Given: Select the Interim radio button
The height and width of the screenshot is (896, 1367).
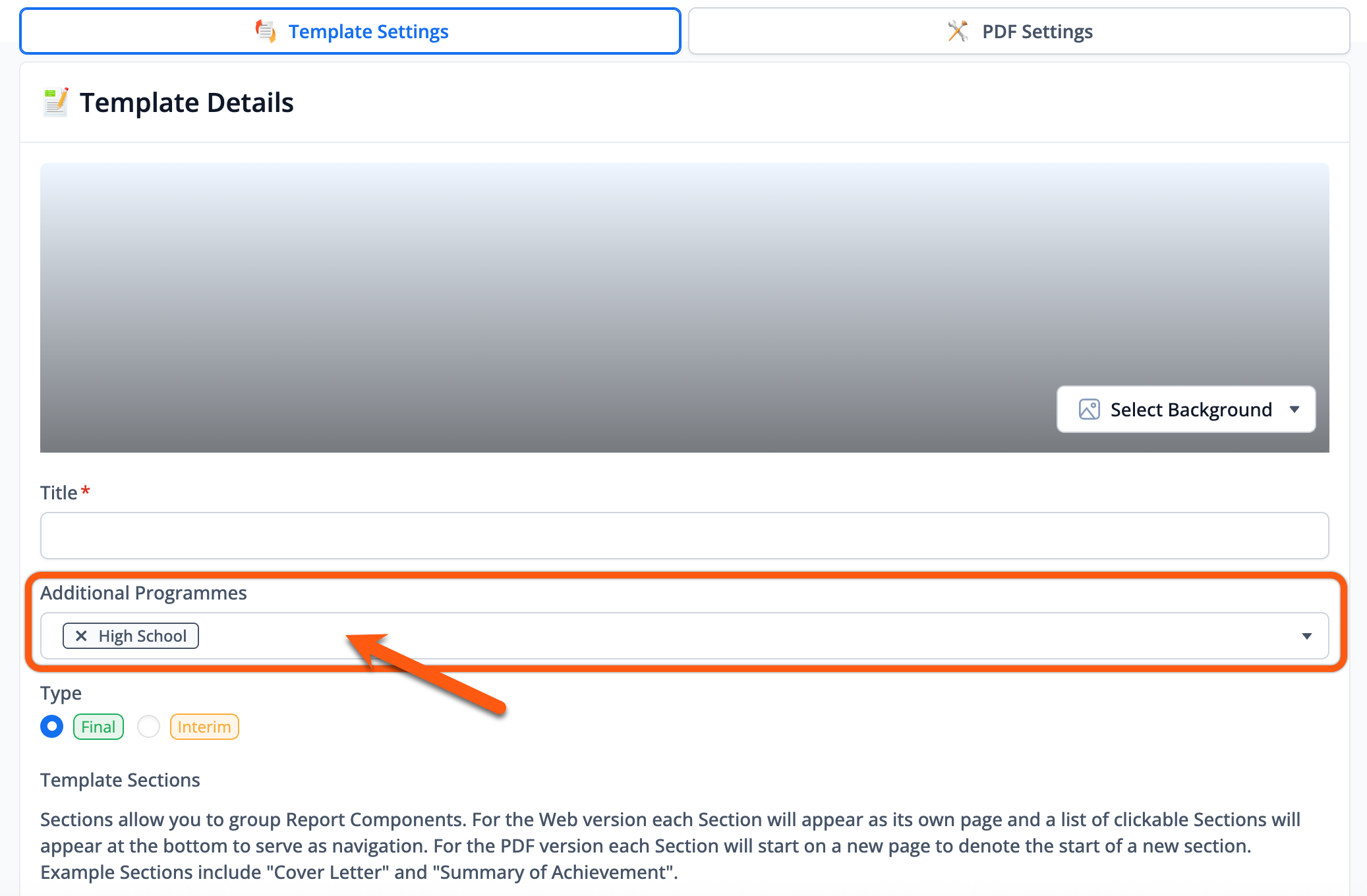Looking at the screenshot, I should [x=149, y=727].
